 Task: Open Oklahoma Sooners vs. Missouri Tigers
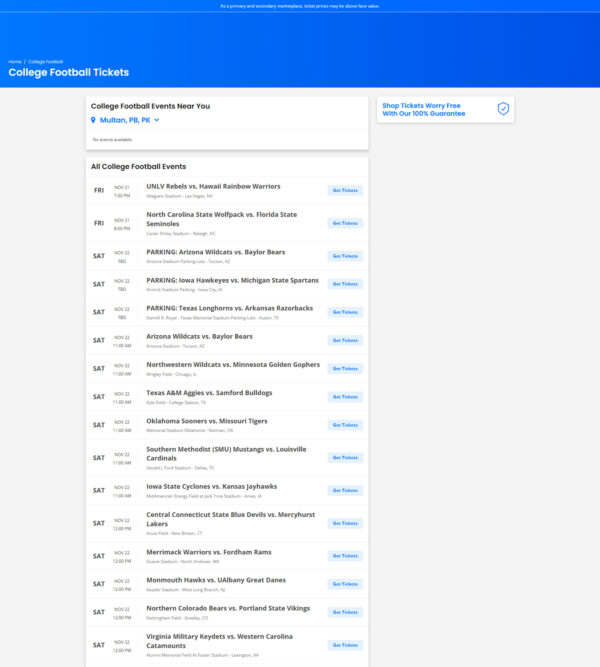click(207, 421)
